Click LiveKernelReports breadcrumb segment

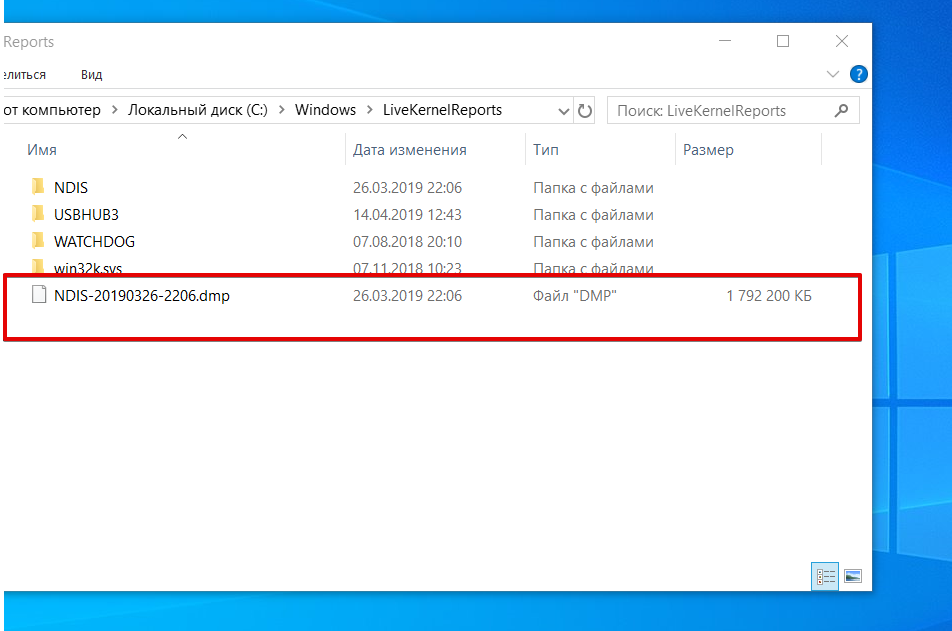(x=443, y=110)
